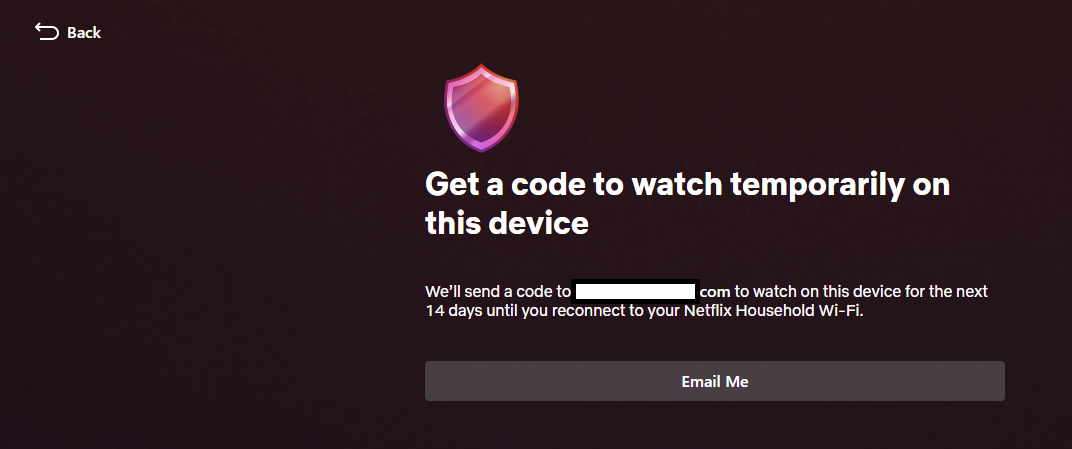This screenshot has width=1072, height=449.
Task: Click 'for the next' at line end
Action: pos(949,292)
